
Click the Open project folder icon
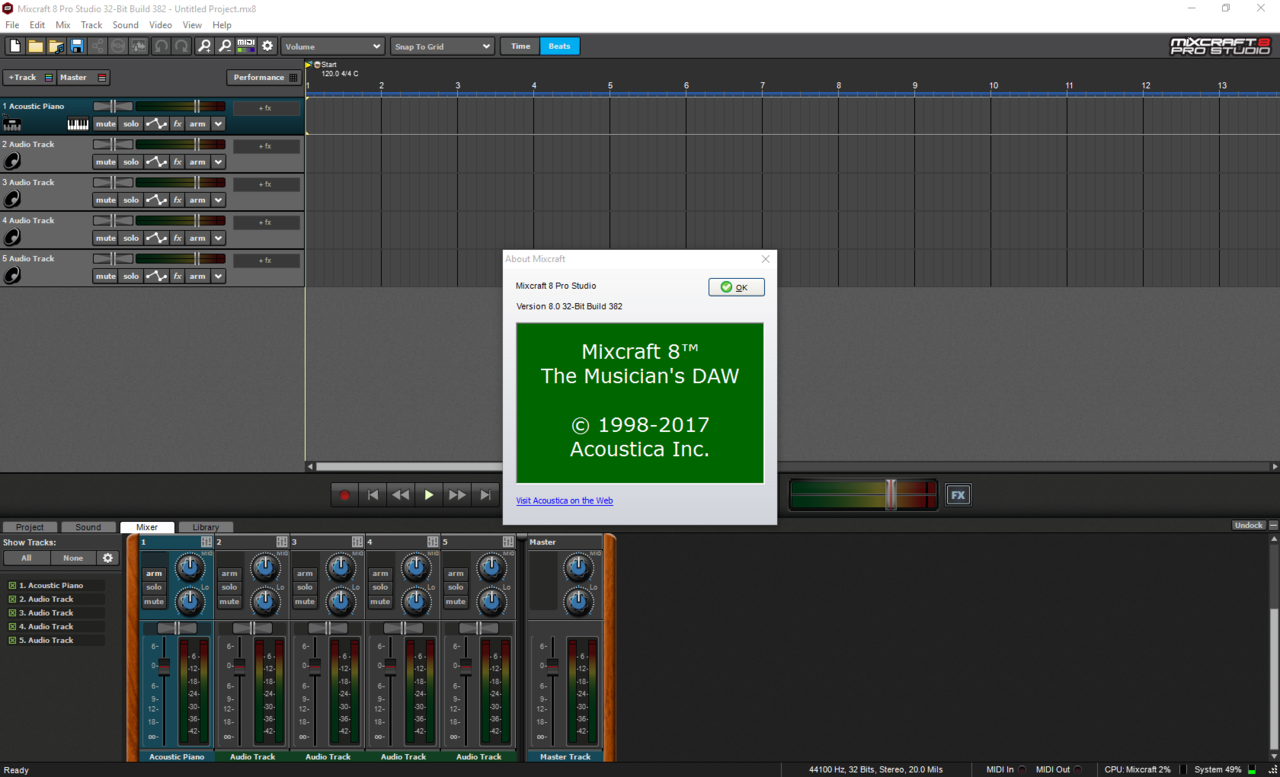[35, 46]
